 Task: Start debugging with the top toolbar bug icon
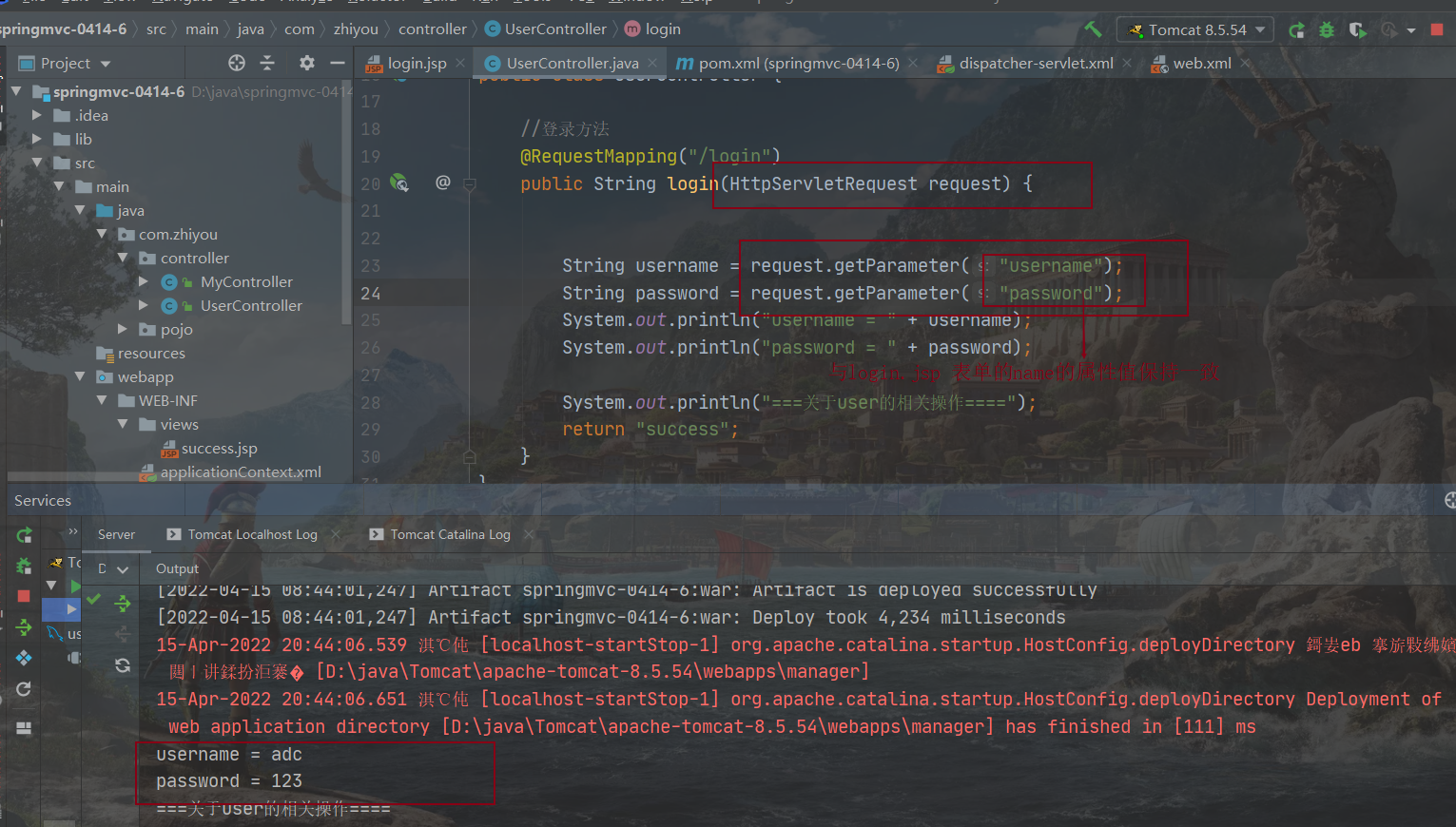pyautogui.click(x=1327, y=30)
